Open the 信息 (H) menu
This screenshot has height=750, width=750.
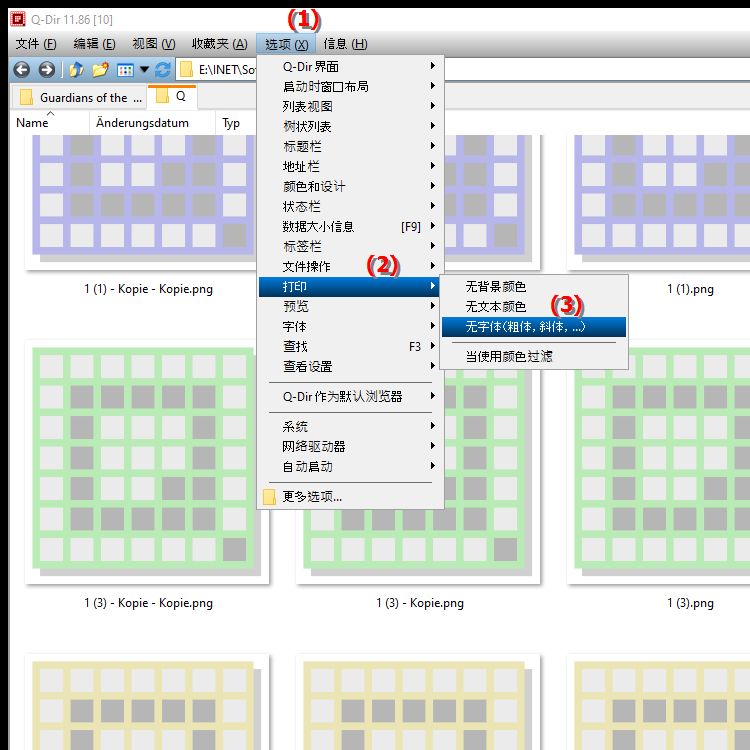point(345,44)
